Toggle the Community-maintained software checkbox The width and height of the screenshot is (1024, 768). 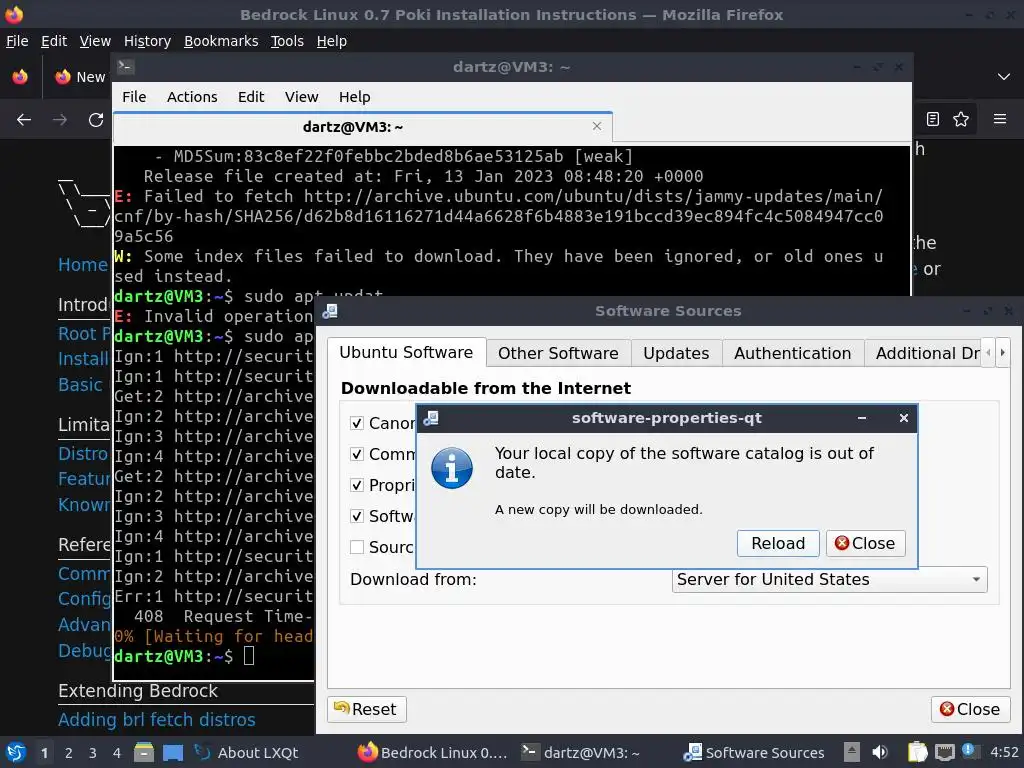pyautogui.click(x=357, y=454)
